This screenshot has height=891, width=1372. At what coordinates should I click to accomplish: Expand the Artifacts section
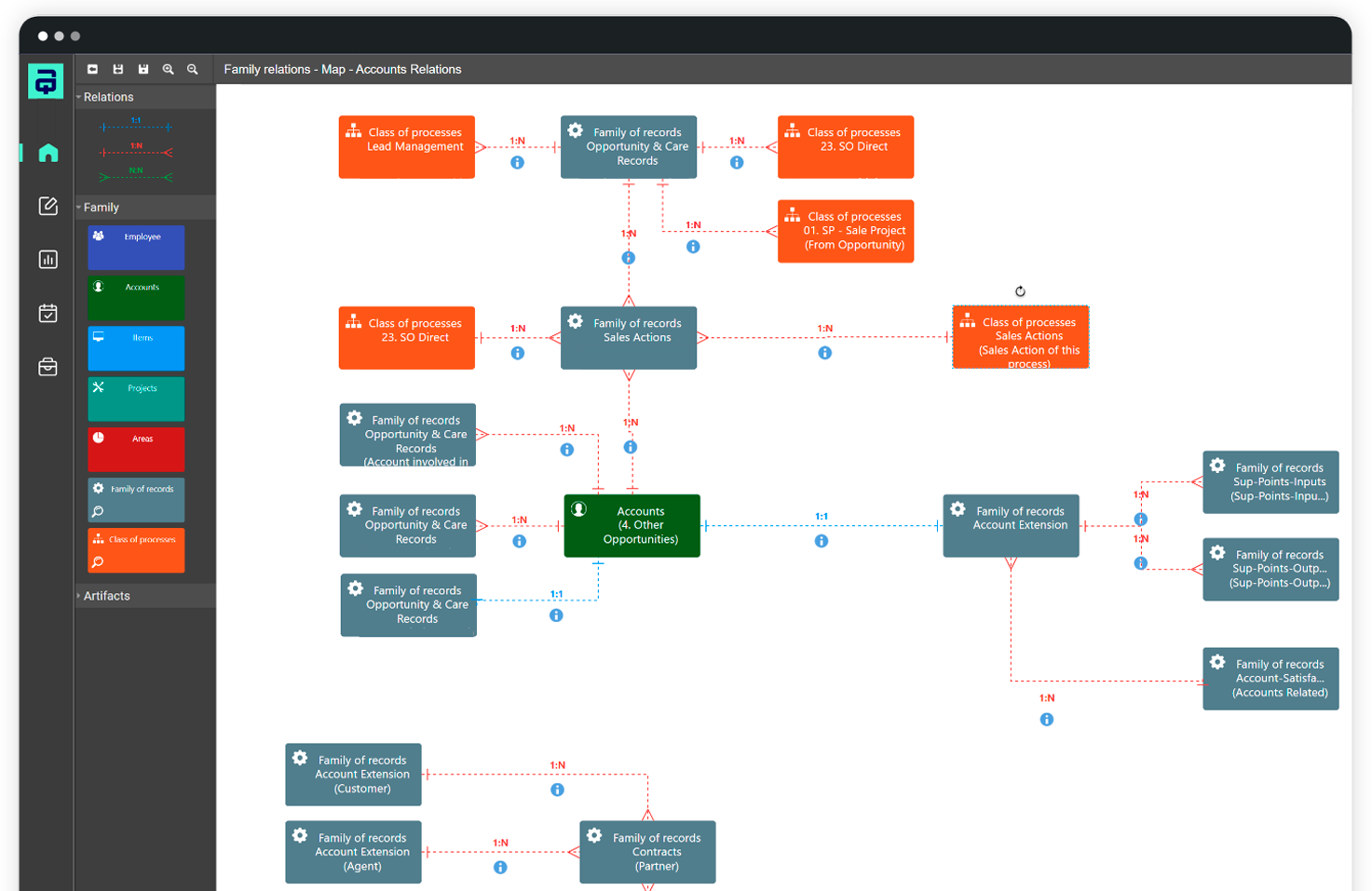point(79,596)
